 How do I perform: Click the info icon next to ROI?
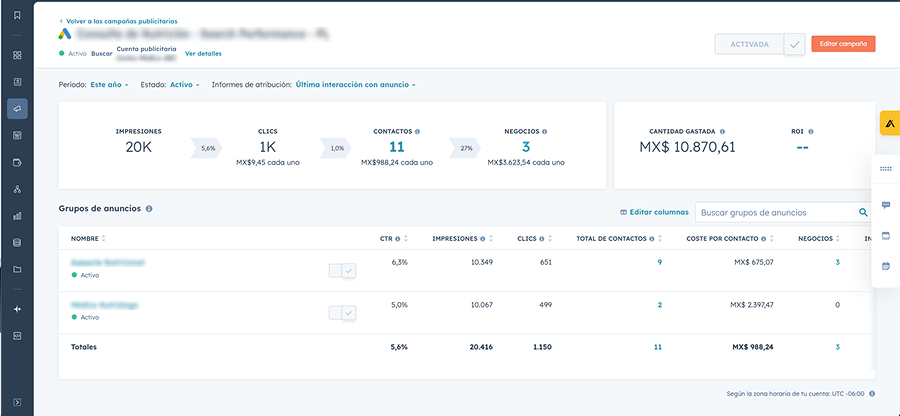pos(811,131)
